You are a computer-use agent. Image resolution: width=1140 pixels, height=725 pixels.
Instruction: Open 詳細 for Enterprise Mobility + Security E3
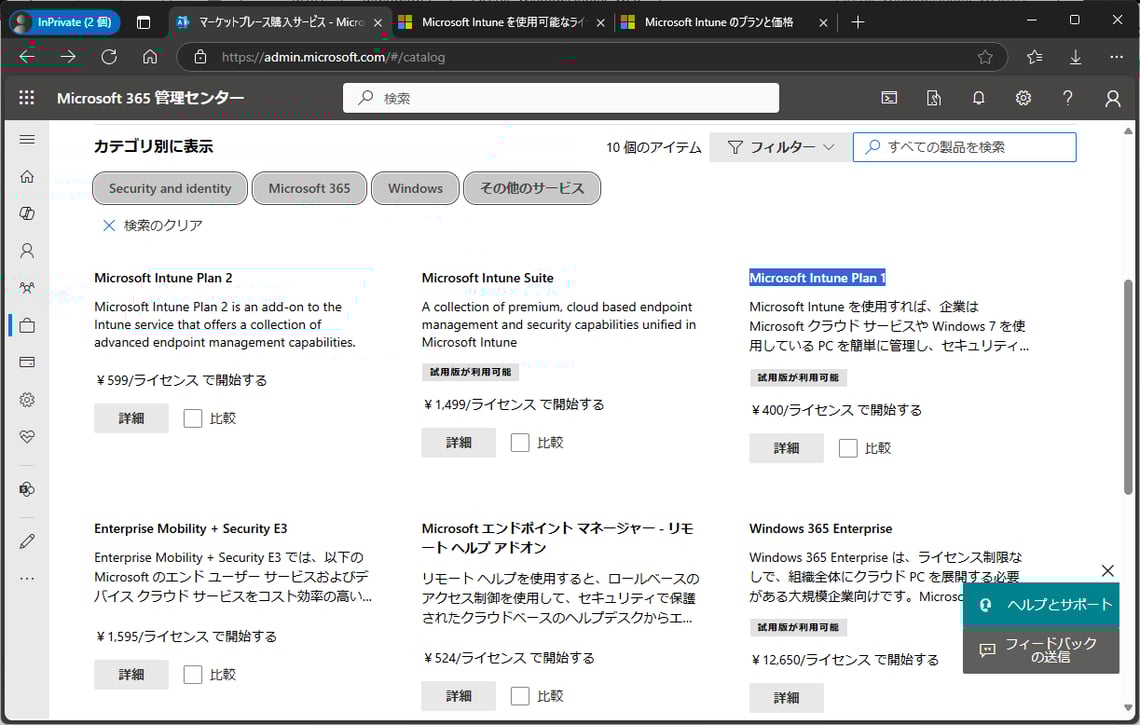[131, 674]
